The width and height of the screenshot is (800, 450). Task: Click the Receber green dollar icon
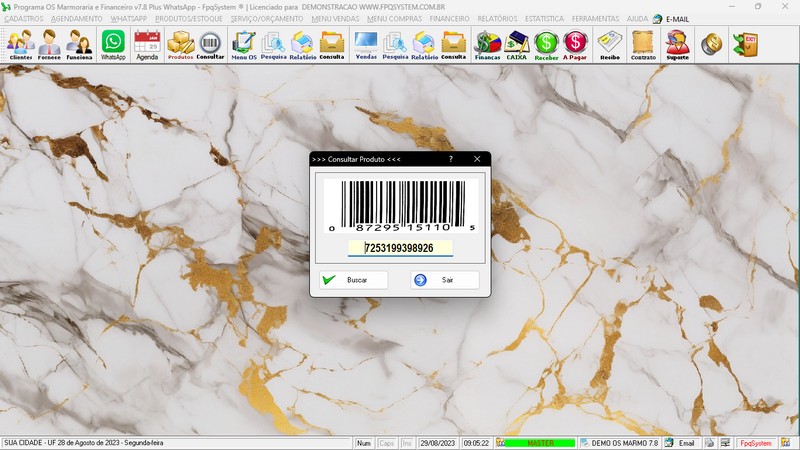(546, 44)
